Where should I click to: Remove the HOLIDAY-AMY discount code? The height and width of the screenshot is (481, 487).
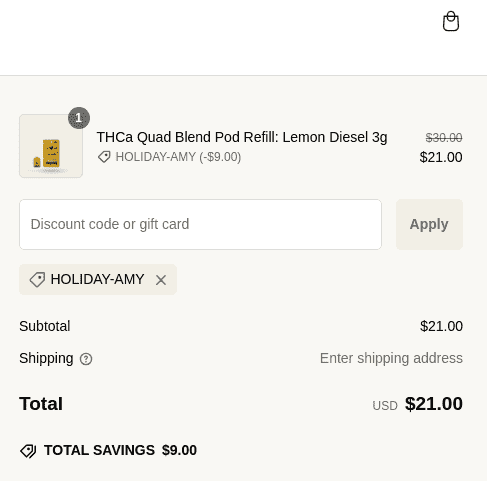[x=161, y=280]
